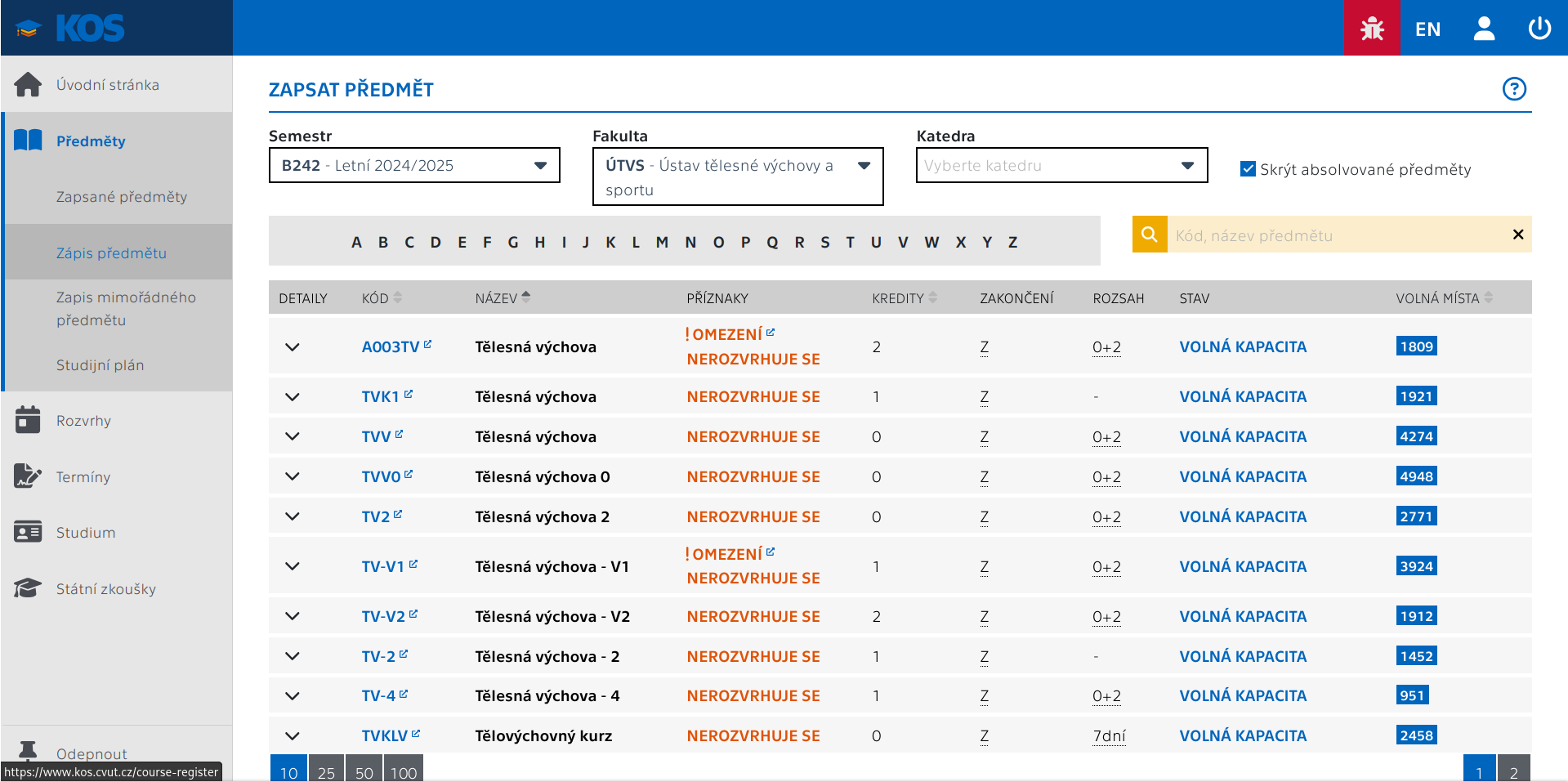The image size is (1568, 782).
Task: Click NEROZVRHUJE SE in TVV0 row
Action: (x=753, y=476)
